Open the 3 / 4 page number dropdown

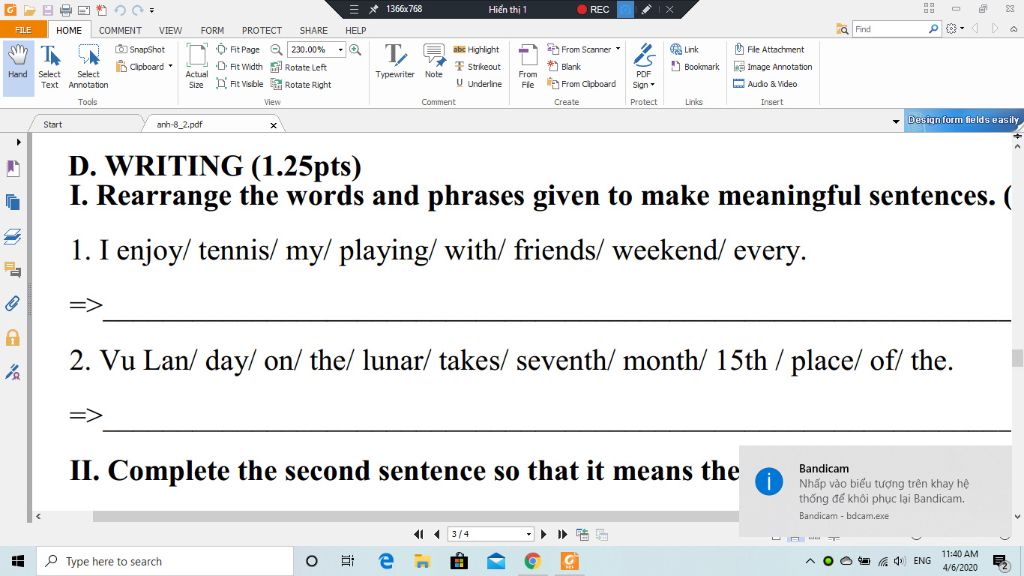click(x=528, y=534)
